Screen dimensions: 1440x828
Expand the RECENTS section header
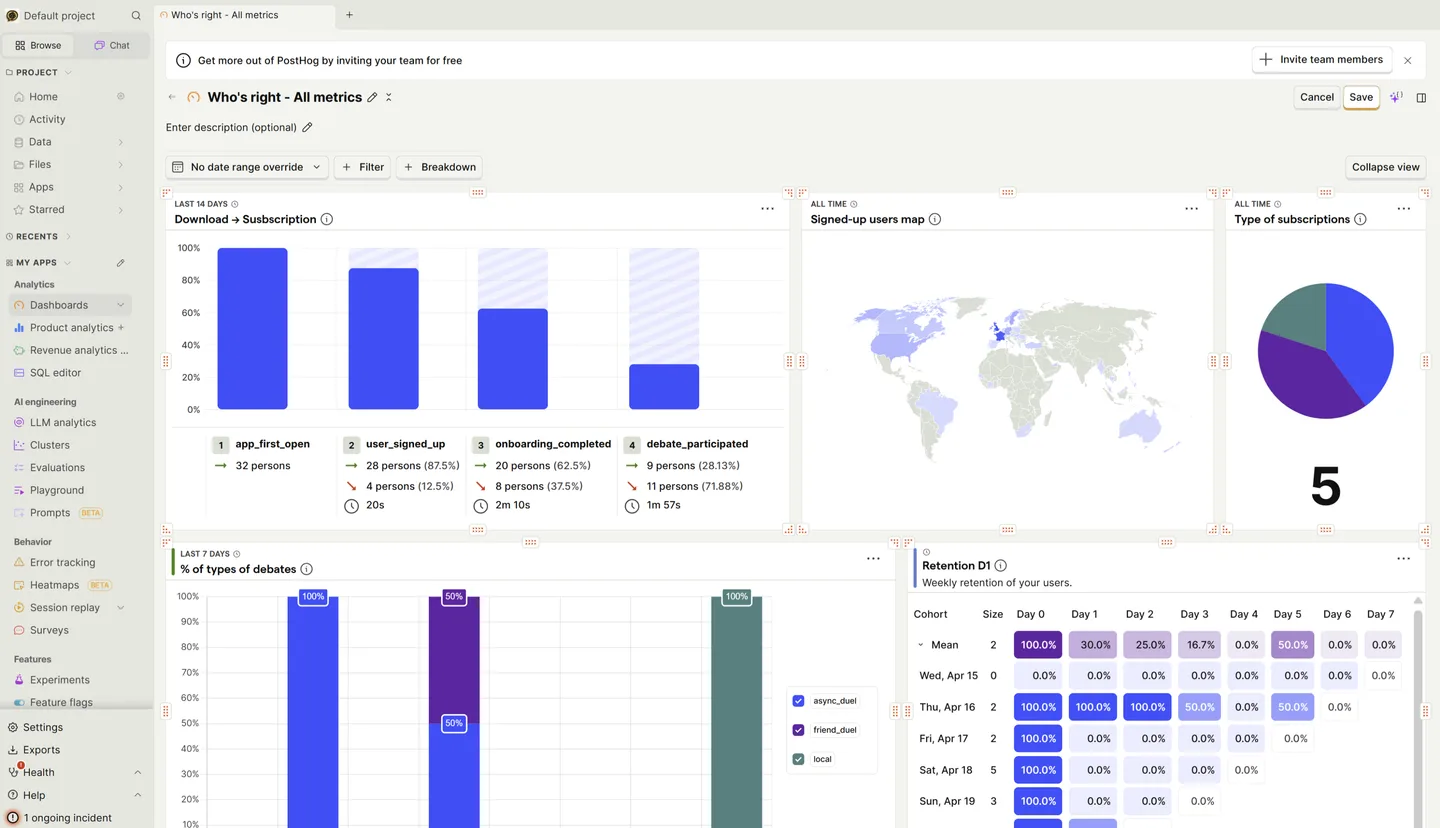click(x=40, y=237)
